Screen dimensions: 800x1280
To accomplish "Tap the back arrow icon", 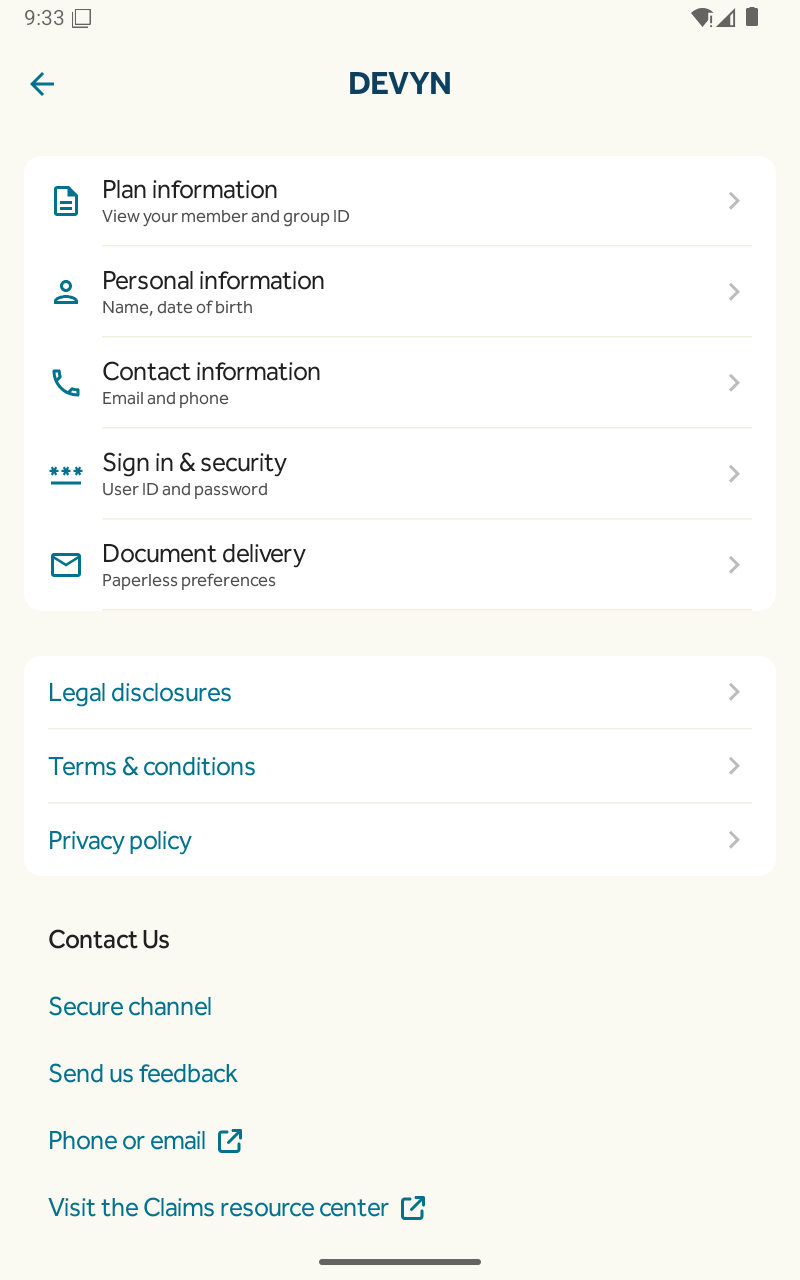I will tap(42, 84).
